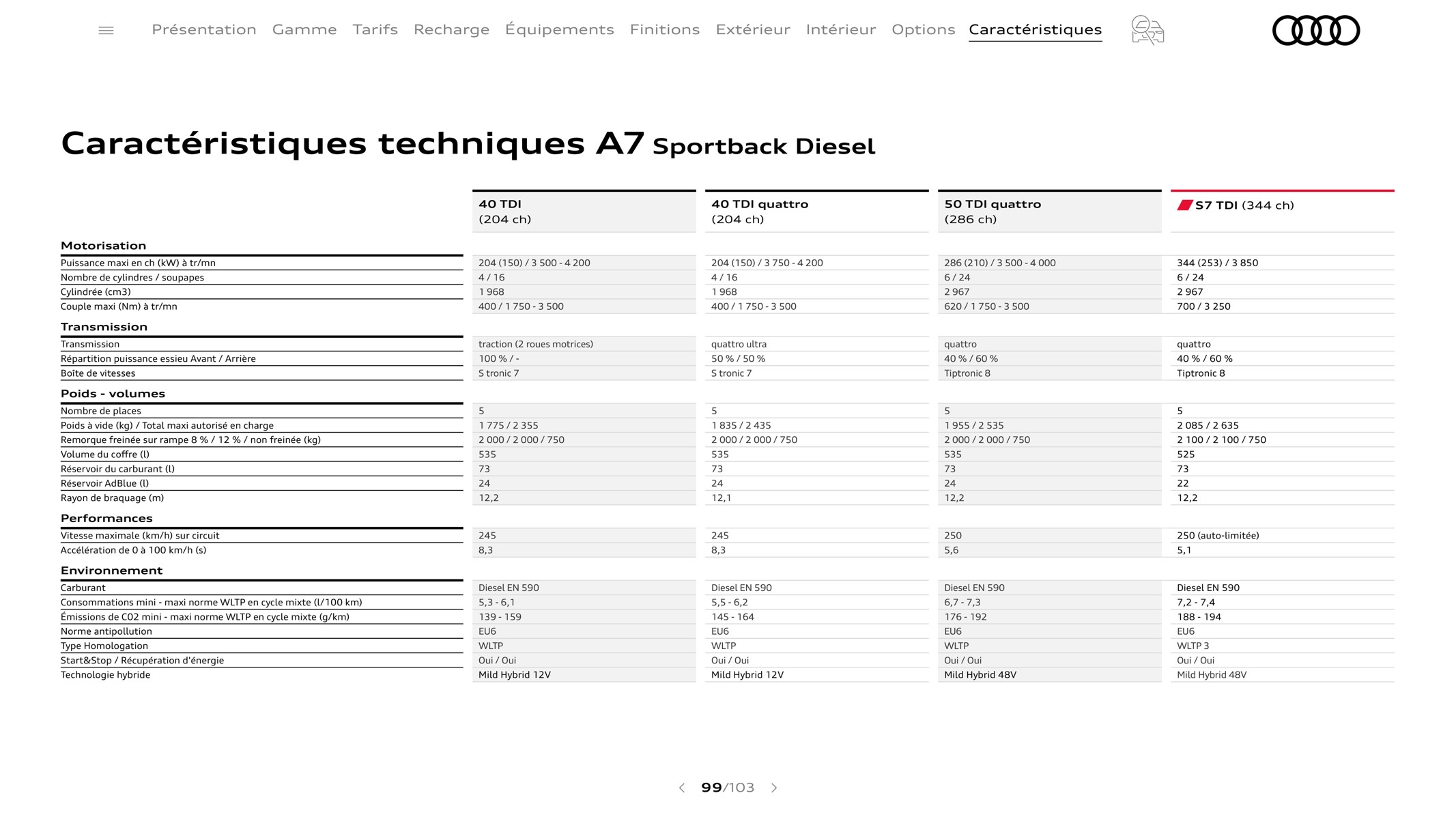Open the car dealer contact icon
This screenshot has height=819, width=1456.
[1147, 30]
